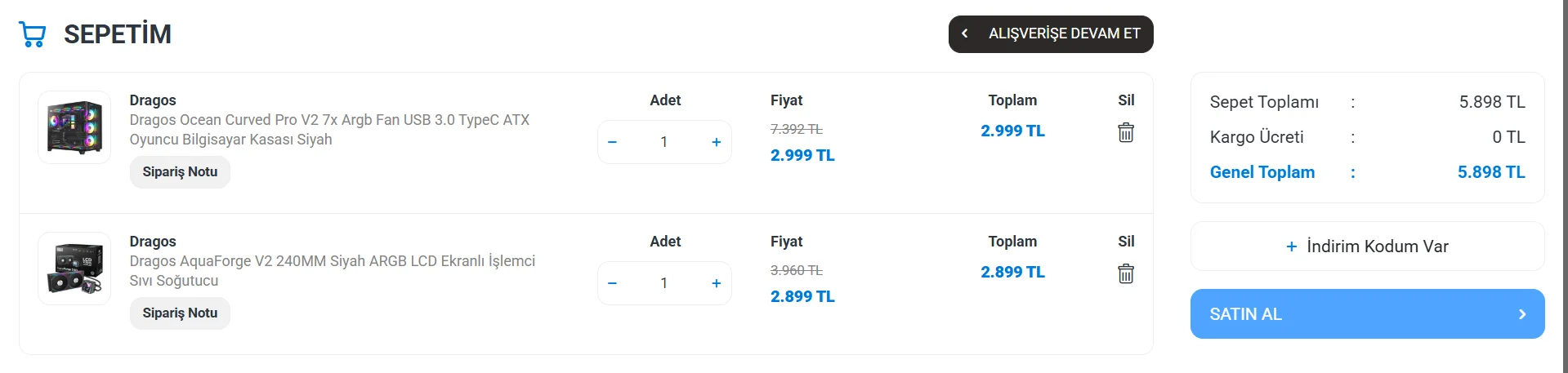Increase quantity of the AquaForge cooler
Image resolution: width=1568 pixels, height=373 pixels.
(x=716, y=283)
